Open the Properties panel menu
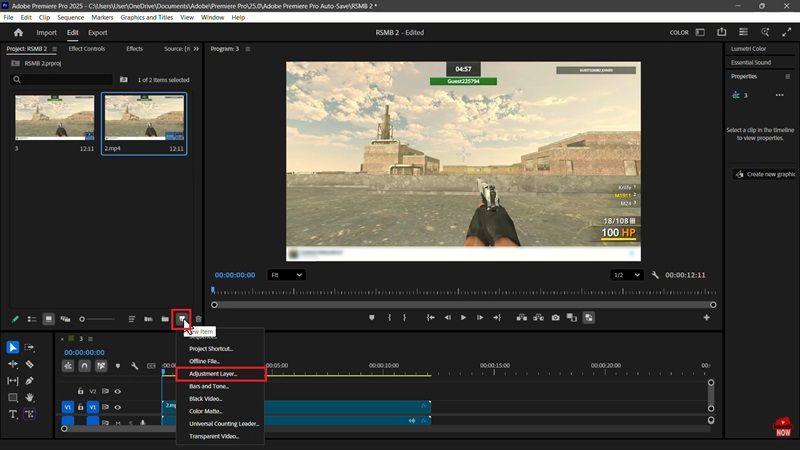This screenshot has height=450, width=800. click(x=788, y=77)
